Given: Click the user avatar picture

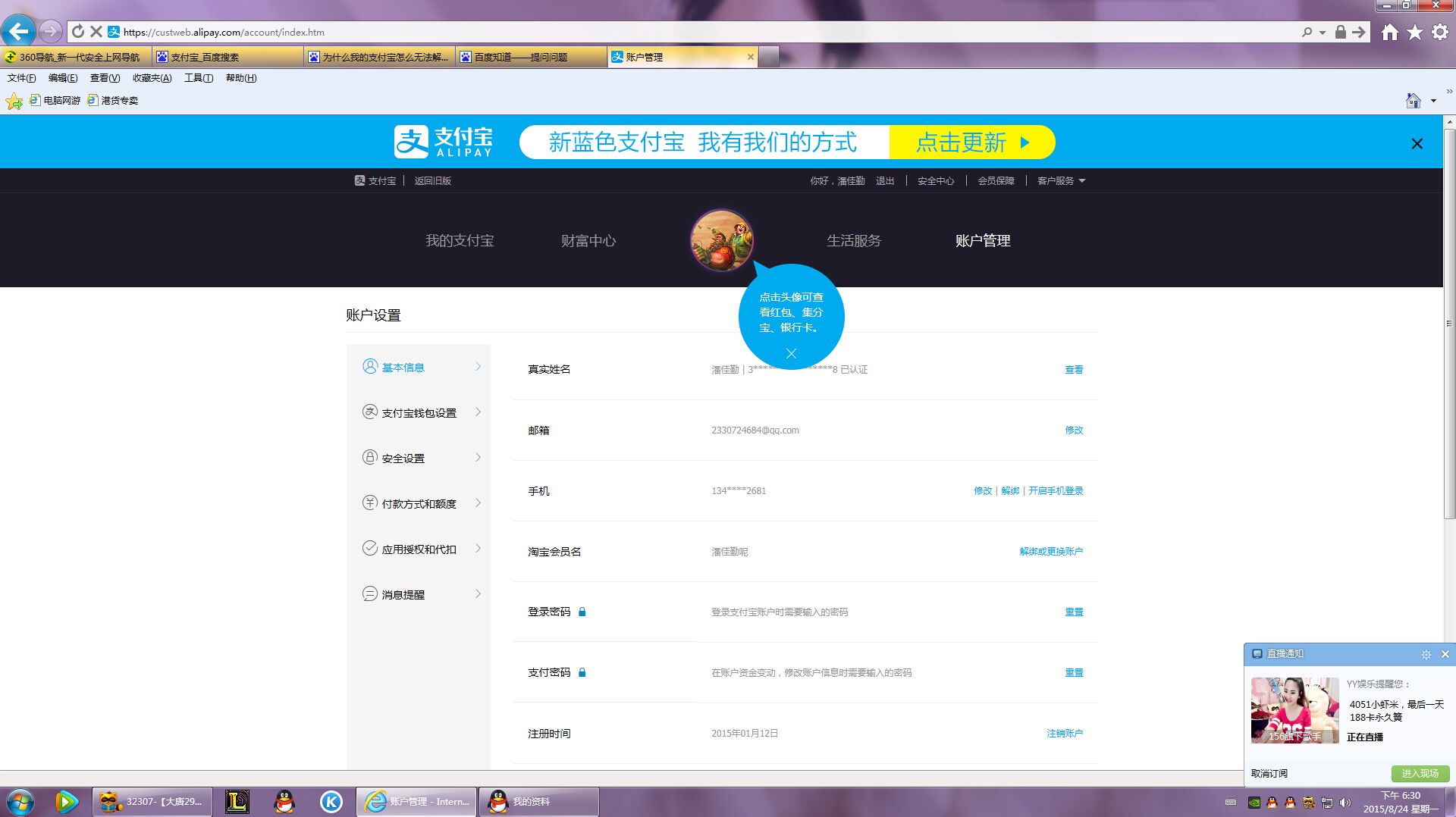Looking at the screenshot, I should point(721,240).
